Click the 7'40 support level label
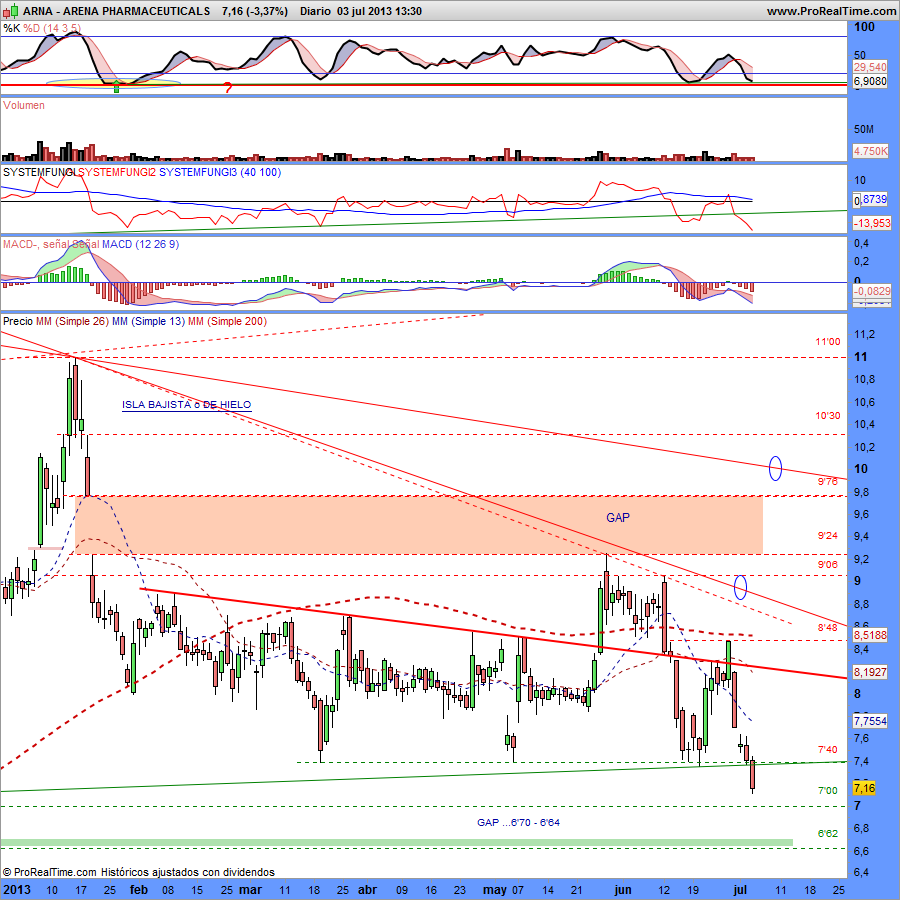 [828, 750]
